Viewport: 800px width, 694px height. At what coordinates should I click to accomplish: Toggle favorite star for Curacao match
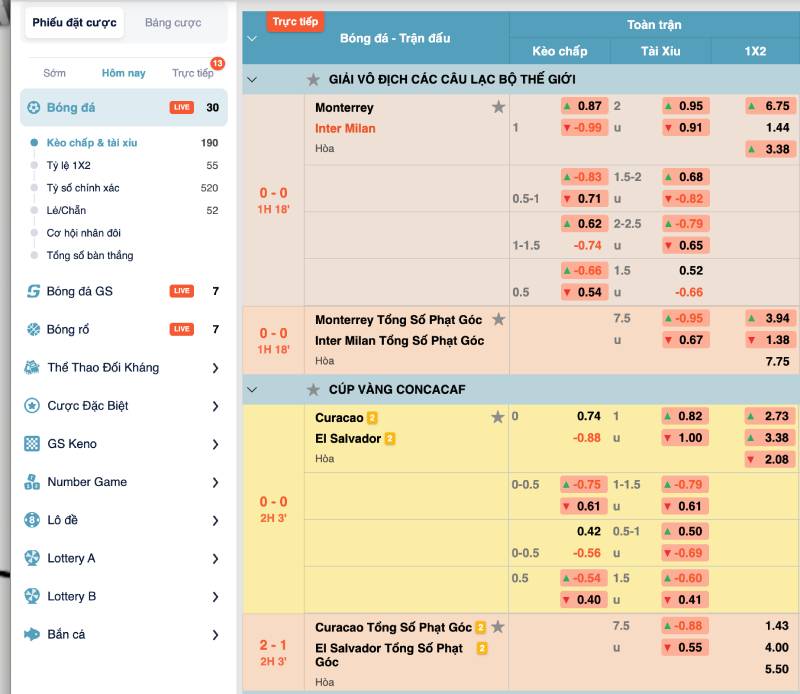(498, 417)
